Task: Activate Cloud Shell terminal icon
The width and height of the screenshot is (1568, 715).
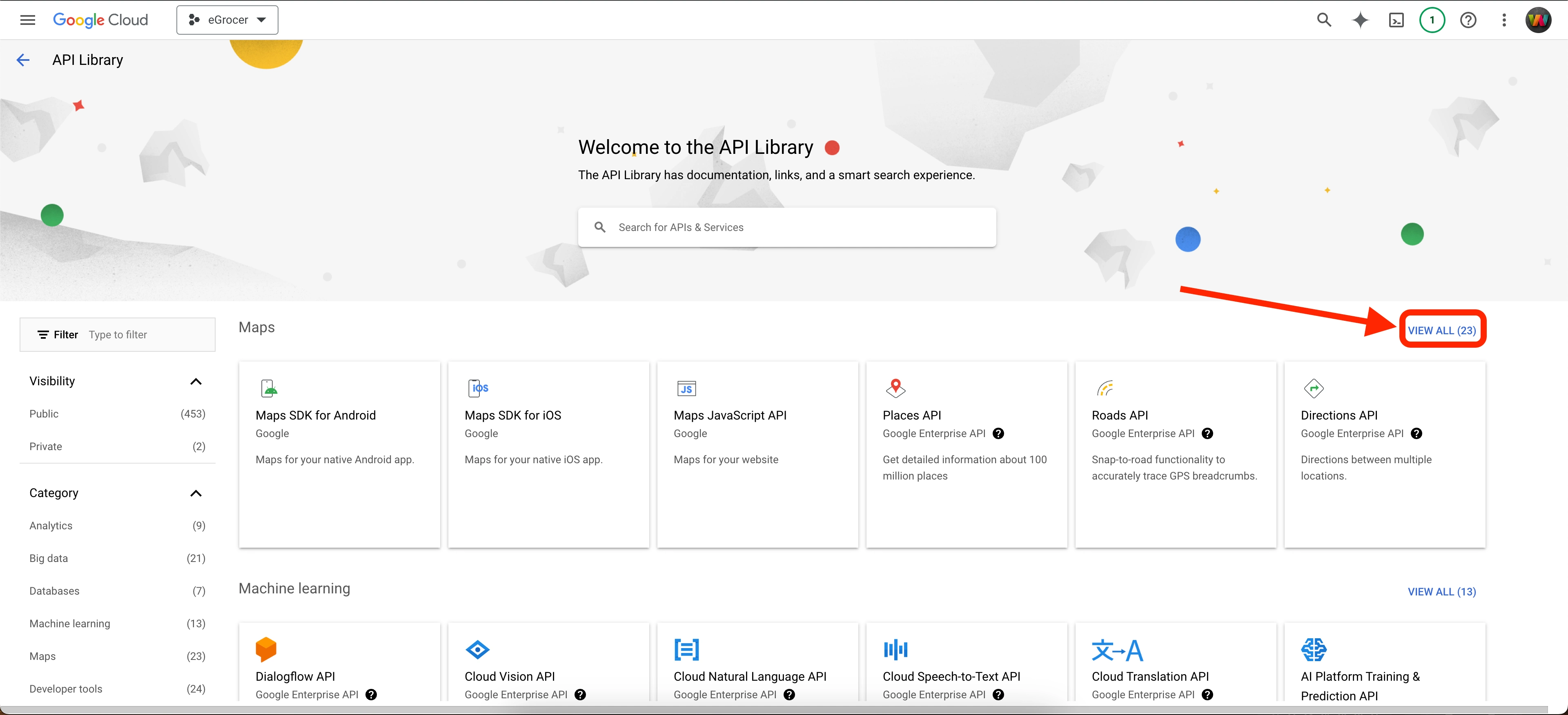Action: pyautogui.click(x=1396, y=20)
